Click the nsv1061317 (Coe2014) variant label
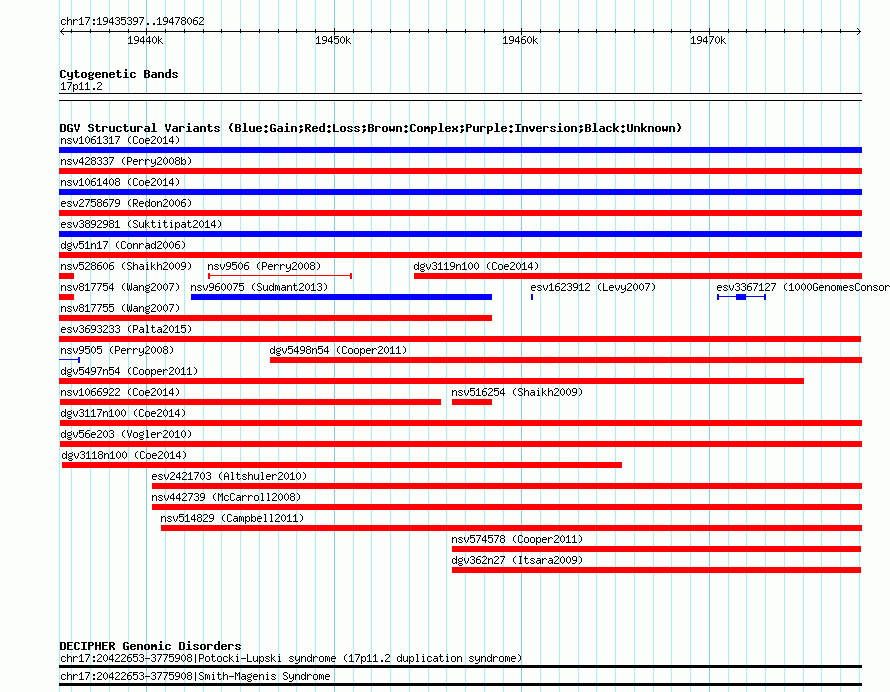The width and height of the screenshot is (890, 692). [x=120, y=140]
